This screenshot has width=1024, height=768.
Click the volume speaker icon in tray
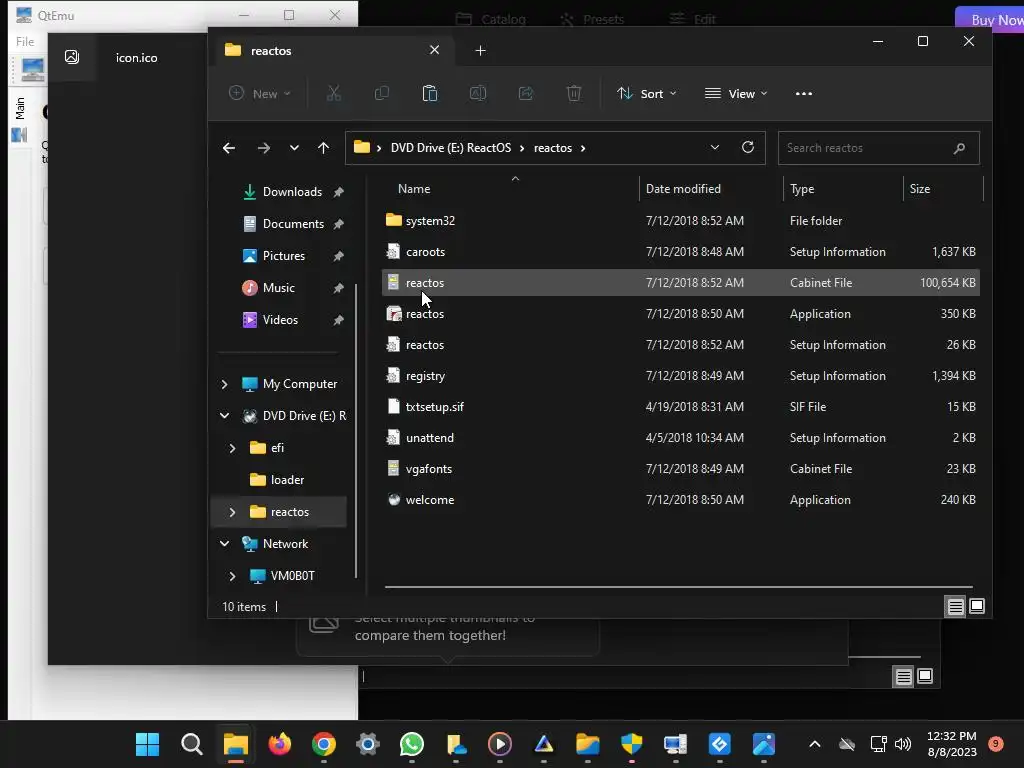tap(903, 744)
